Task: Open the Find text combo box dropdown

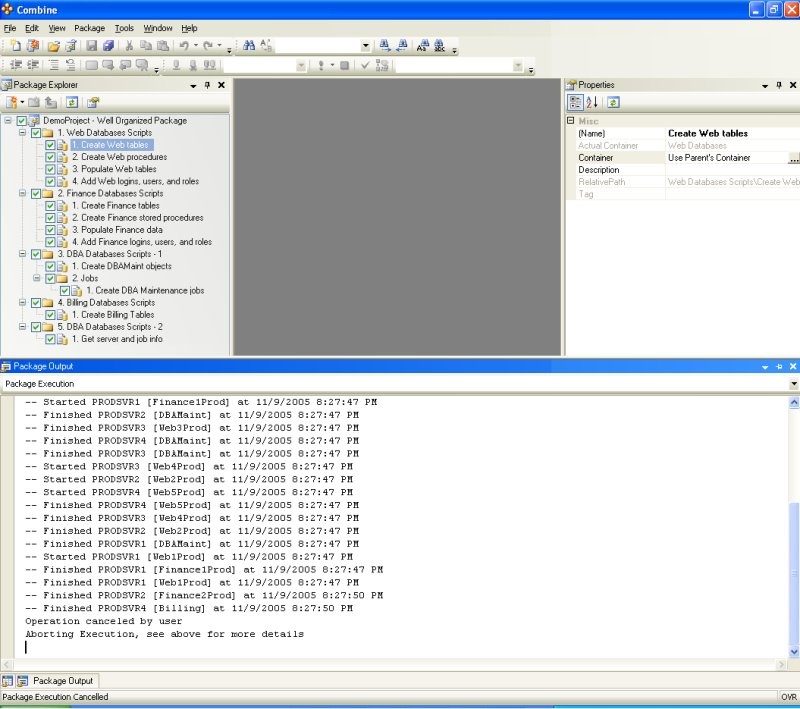Action: [x=365, y=46]
